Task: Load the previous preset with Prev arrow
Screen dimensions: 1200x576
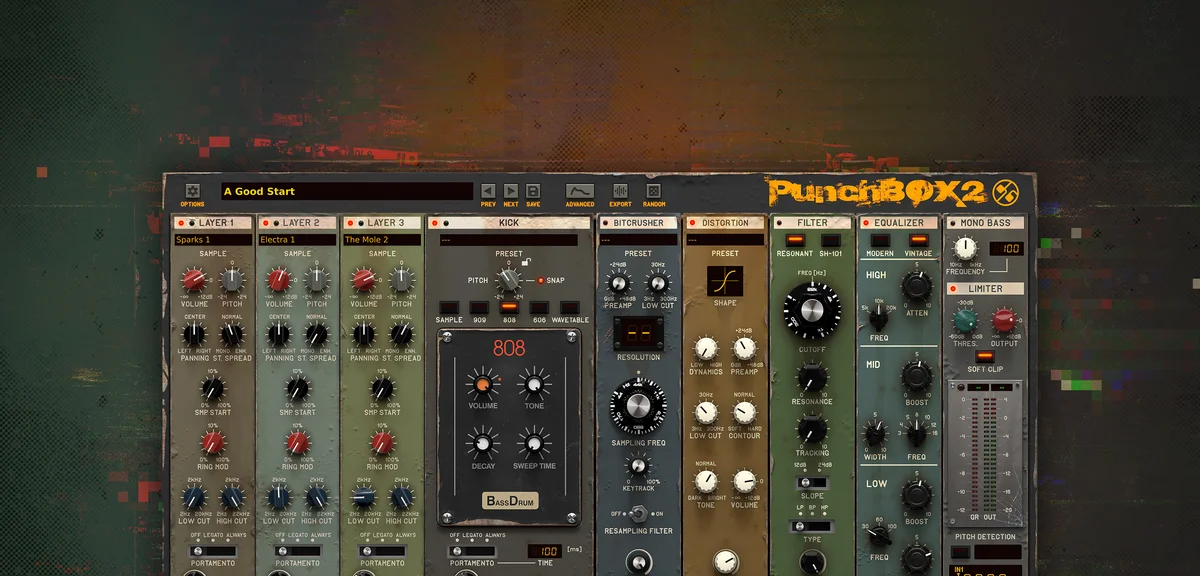Action: (488, 190)
